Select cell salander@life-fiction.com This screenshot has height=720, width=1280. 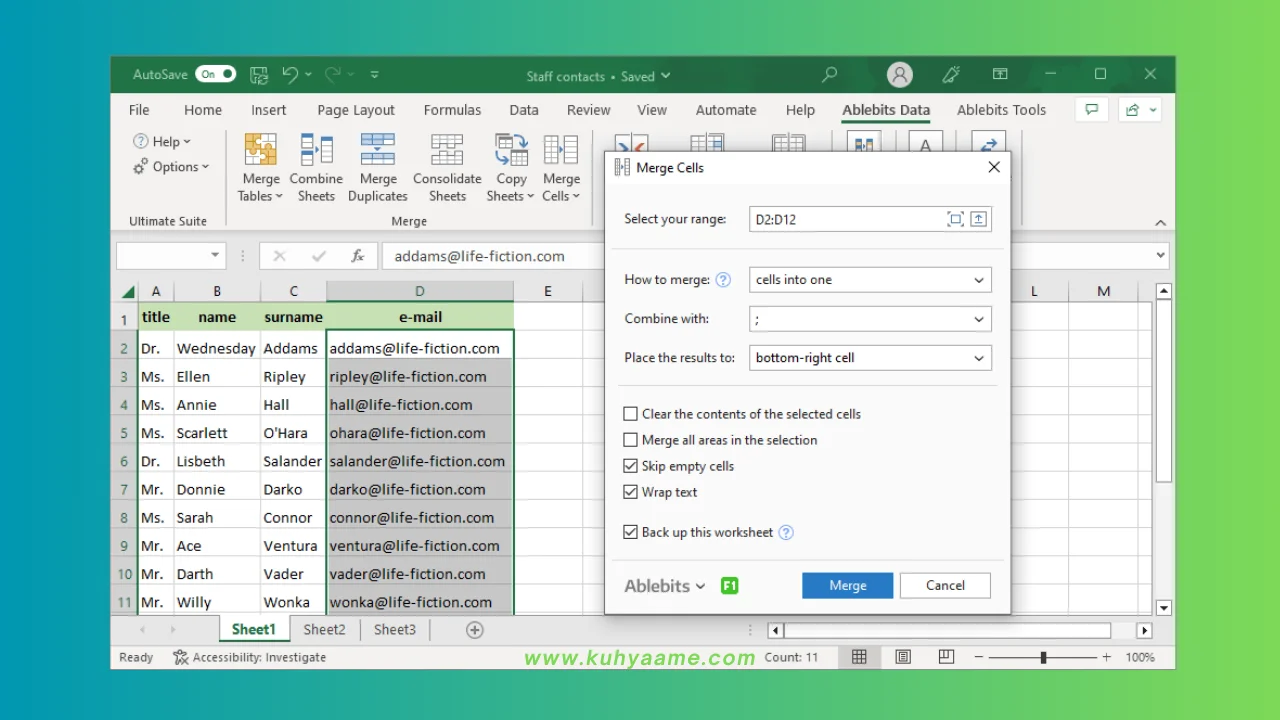pos(419,461)
